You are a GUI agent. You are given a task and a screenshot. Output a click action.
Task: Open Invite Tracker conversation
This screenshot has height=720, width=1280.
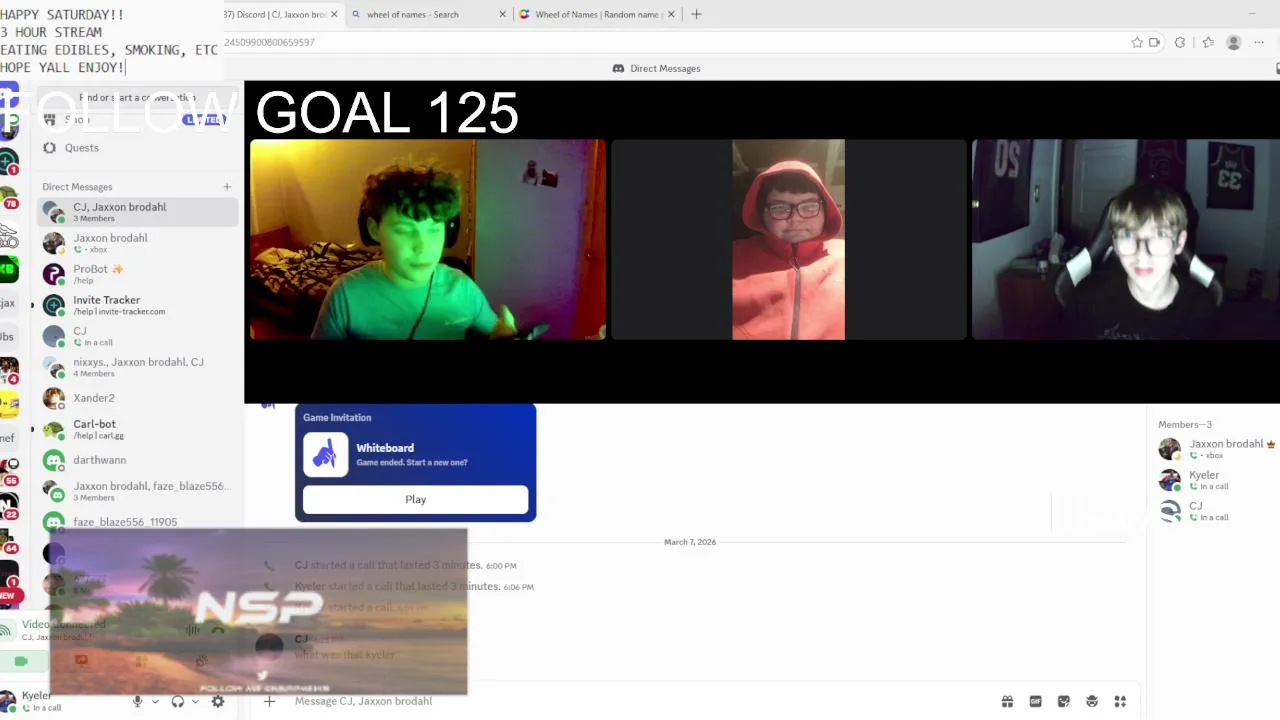(x=139, y=304)
